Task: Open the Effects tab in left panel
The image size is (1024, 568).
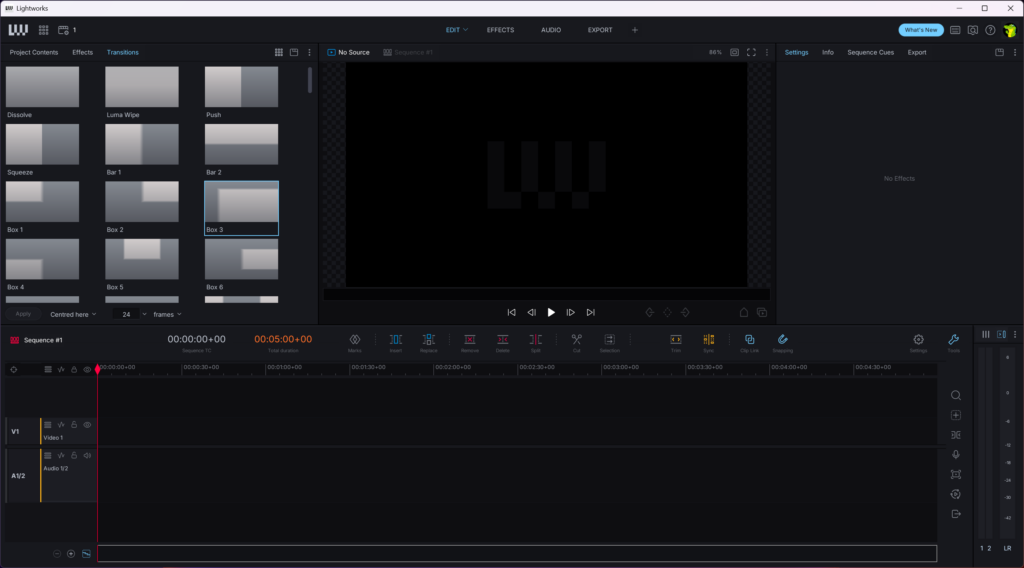Action: pyautogui.click(x=82, y=52)
